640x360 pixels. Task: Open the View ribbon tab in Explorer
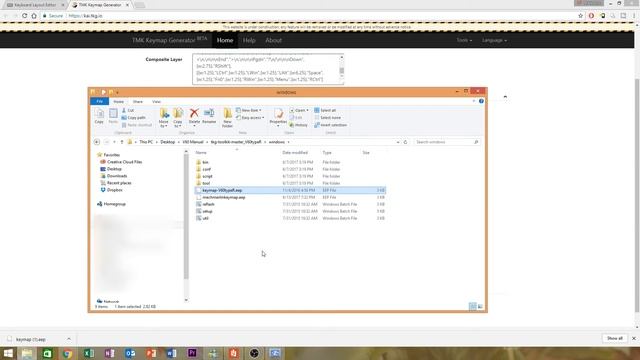point(156,102)
